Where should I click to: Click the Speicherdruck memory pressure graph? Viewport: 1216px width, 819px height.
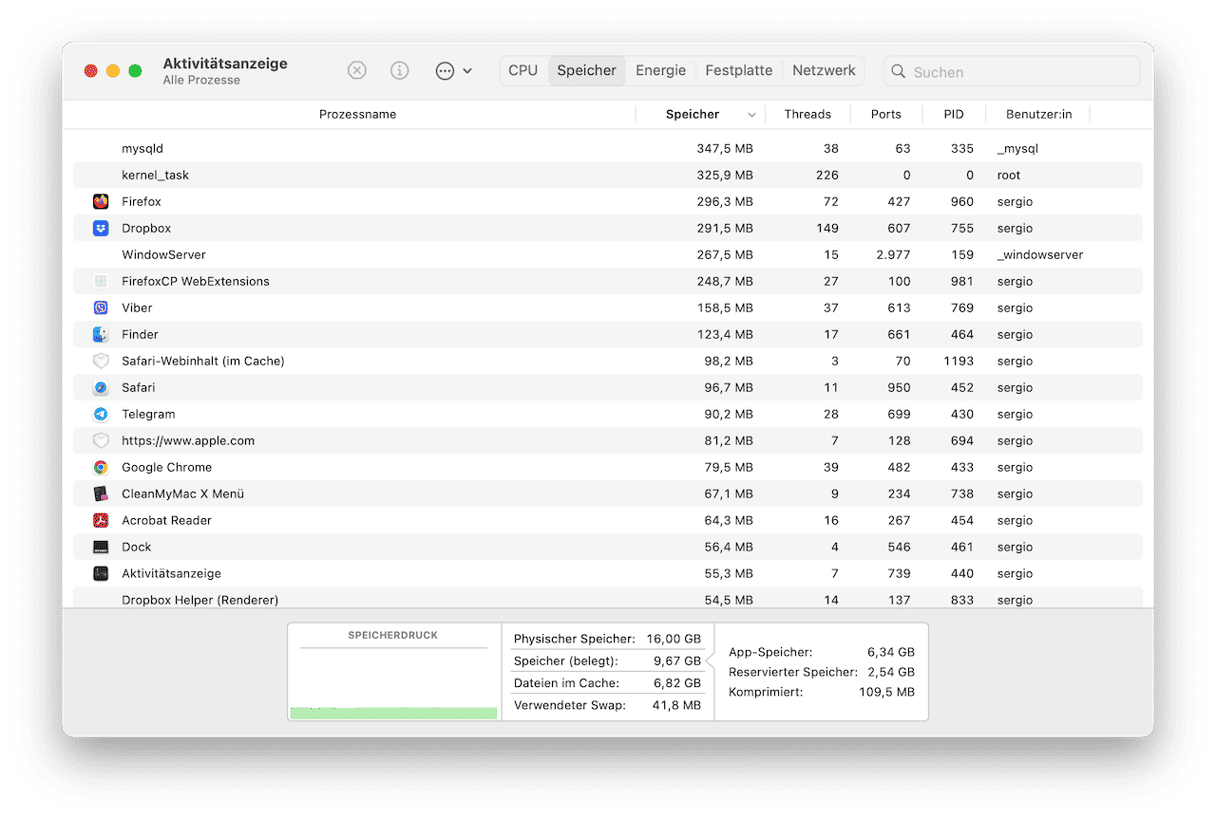(394, 672)
